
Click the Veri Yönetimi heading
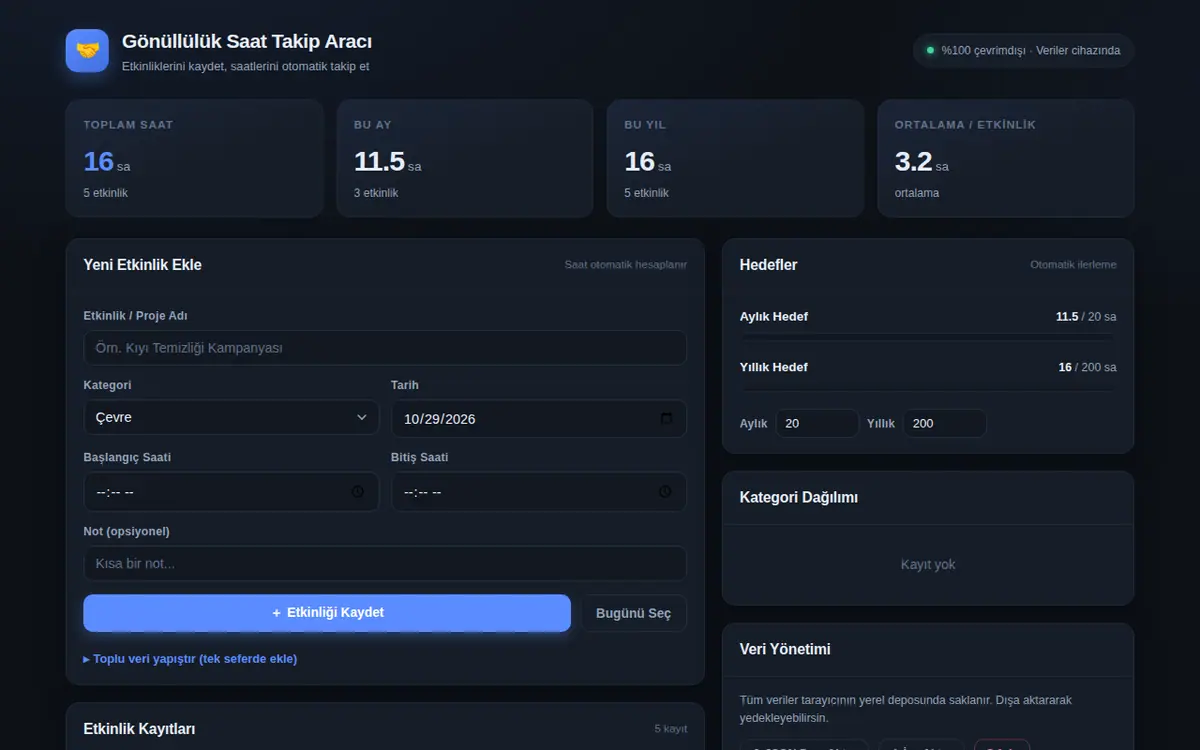pos(785,649)
